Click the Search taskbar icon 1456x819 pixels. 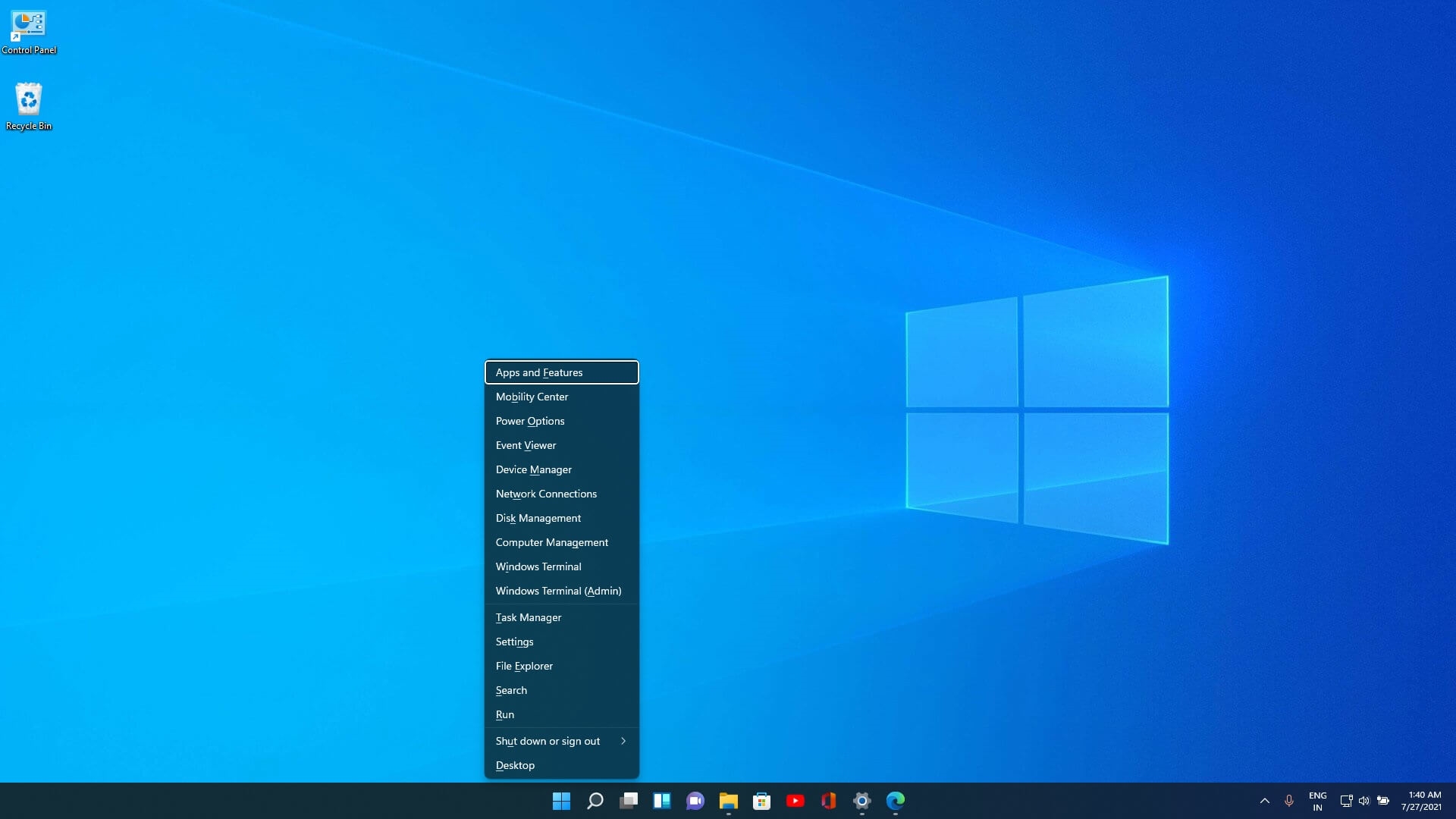click(595, 801)
